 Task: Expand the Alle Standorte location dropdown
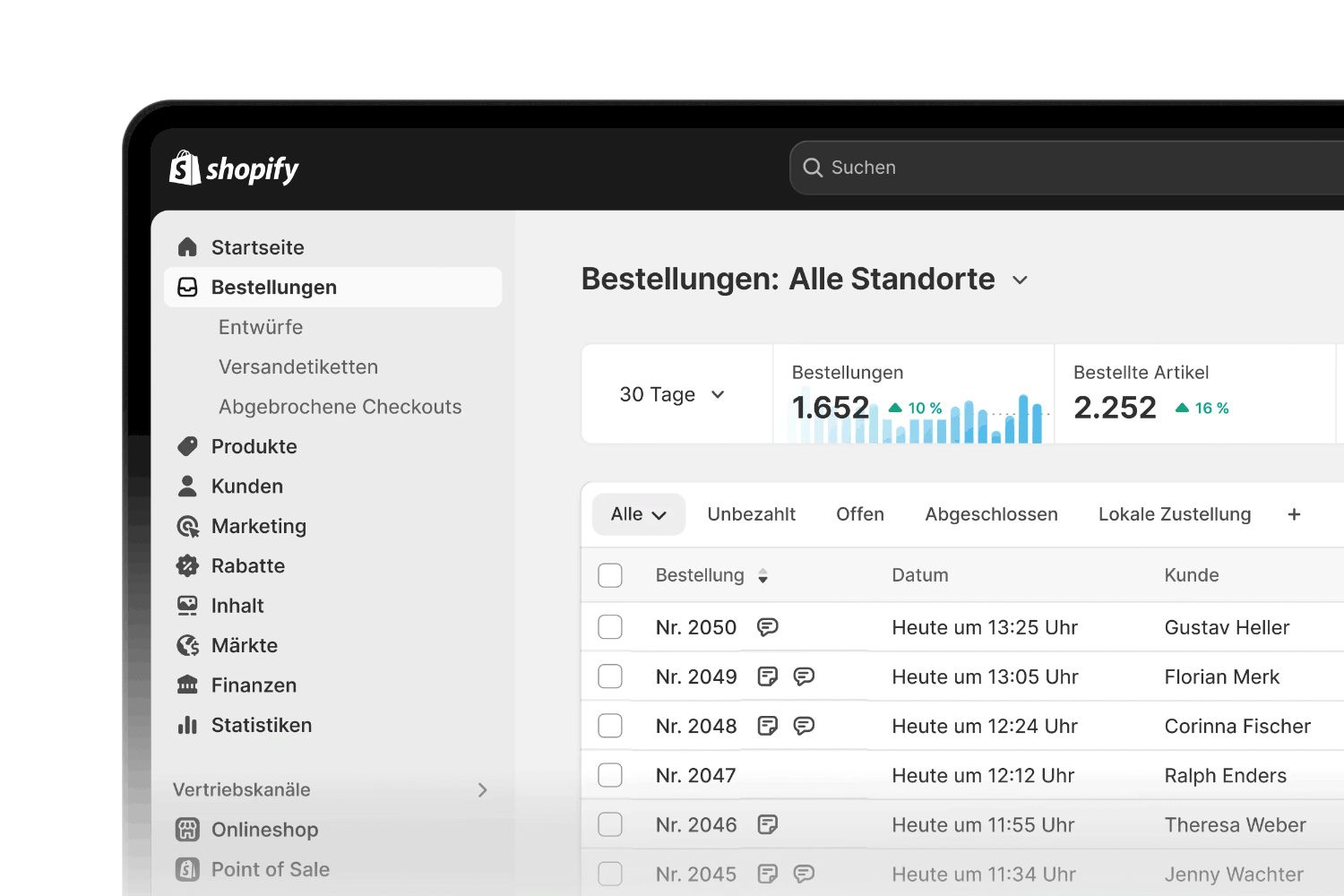[x=1020, y=280]
